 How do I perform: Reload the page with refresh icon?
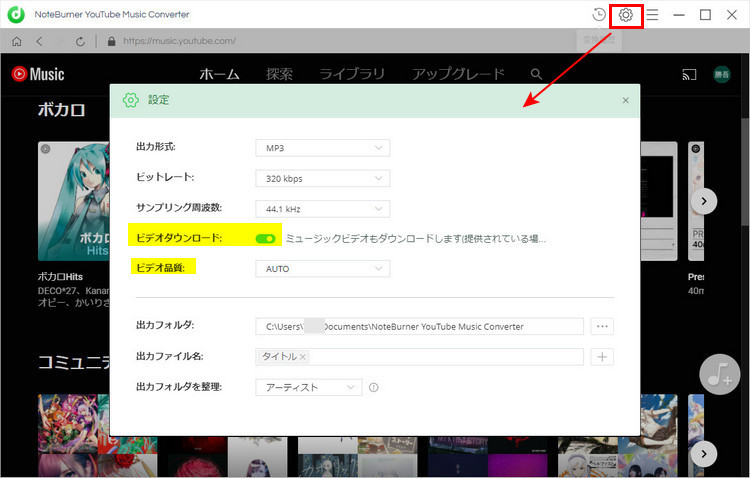[80, 42]
